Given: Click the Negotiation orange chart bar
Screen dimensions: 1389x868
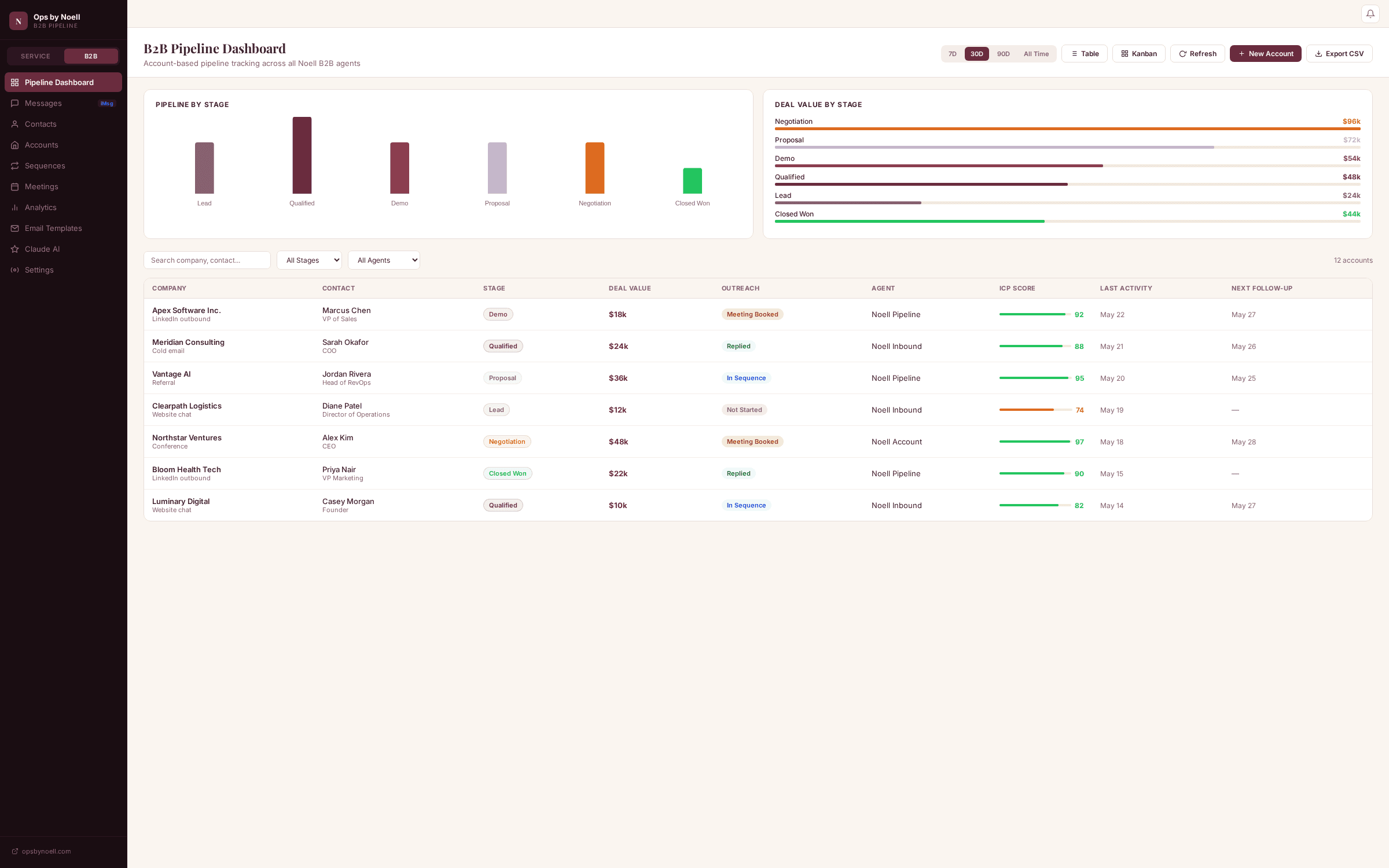Looking at the screenshot, I should pos(595,168).
